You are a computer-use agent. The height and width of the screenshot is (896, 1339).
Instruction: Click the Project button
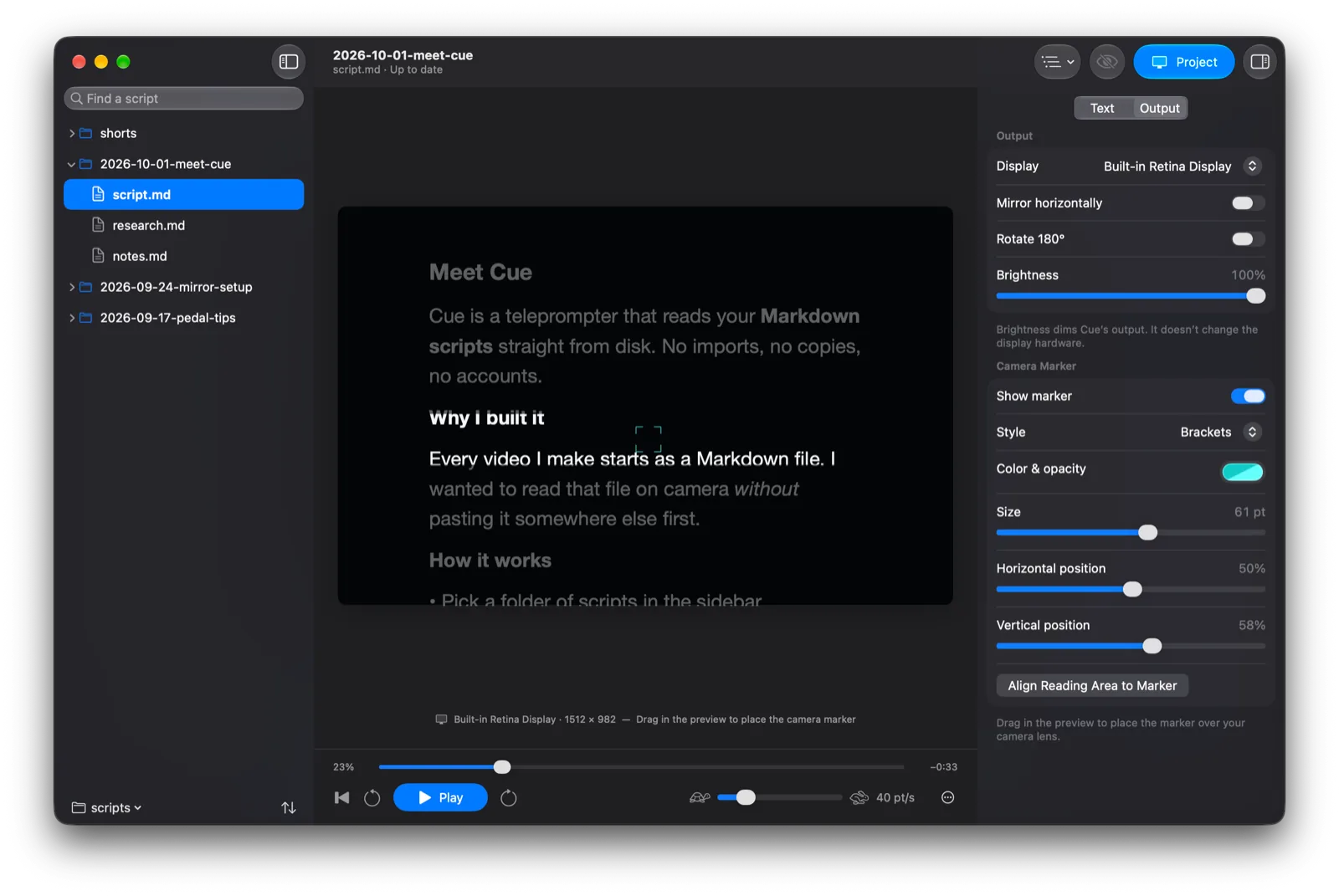click(x=1184, y=62)
